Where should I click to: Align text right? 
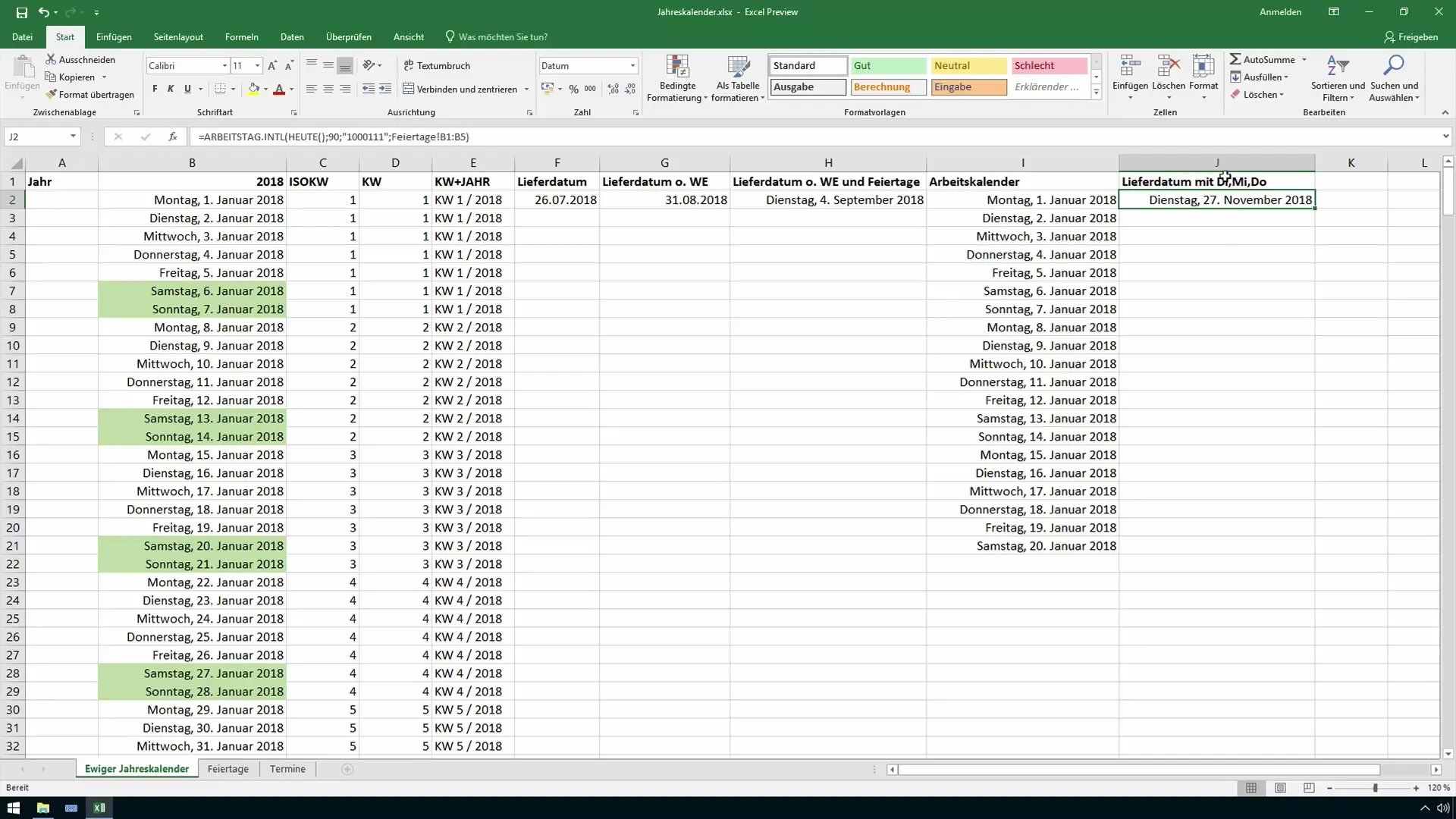point(345,89)
